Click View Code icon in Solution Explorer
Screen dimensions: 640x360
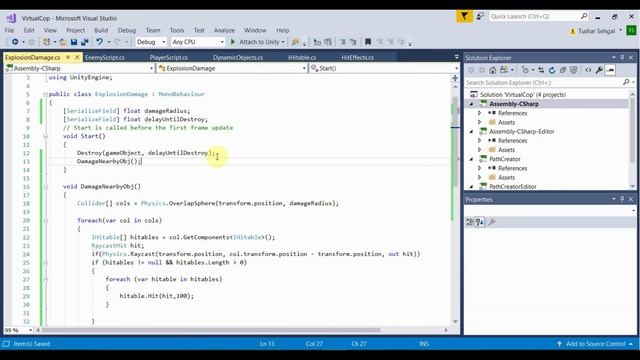[x=588, y=70]
